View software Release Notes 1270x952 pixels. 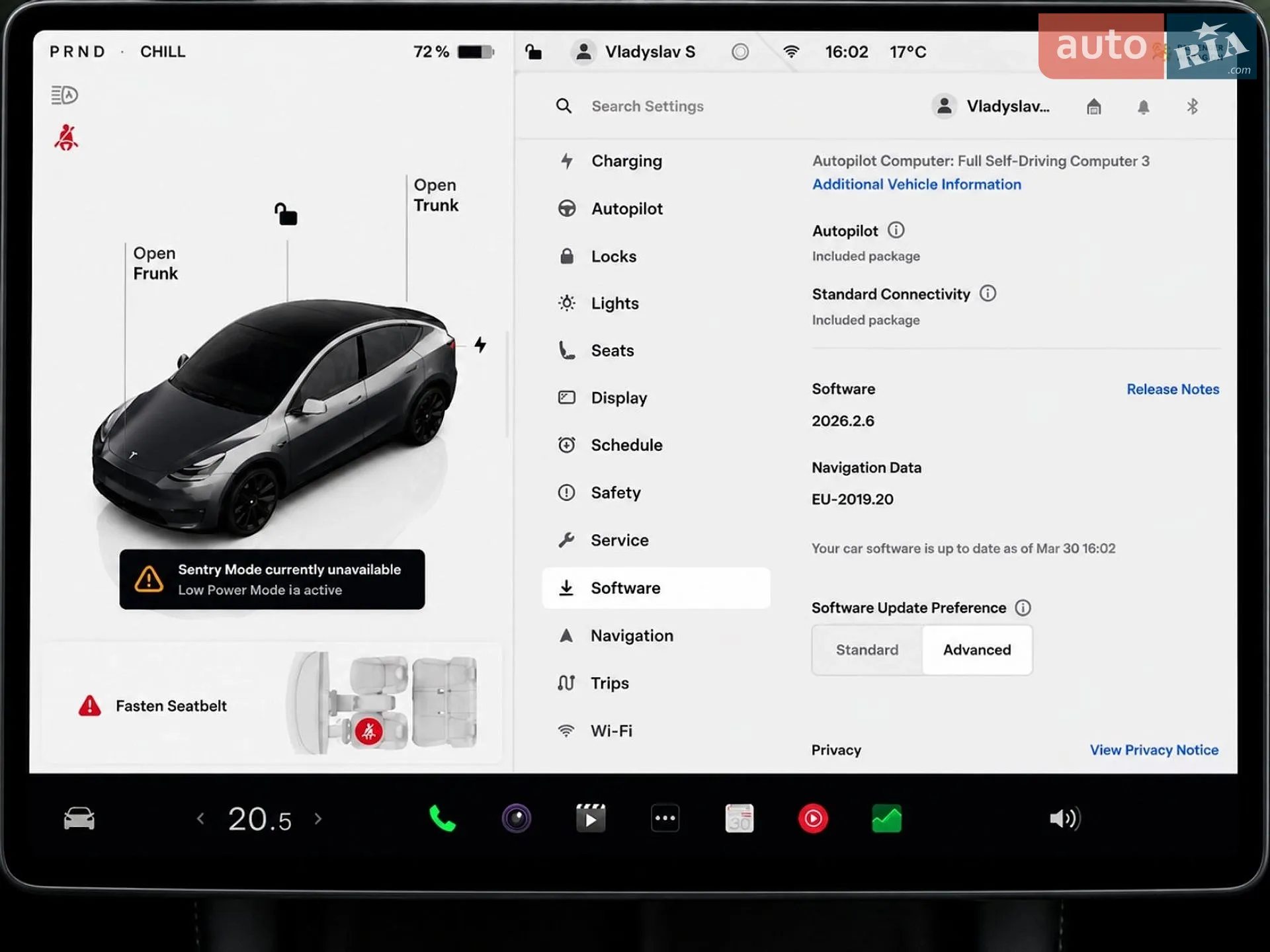pos(1173,389)
